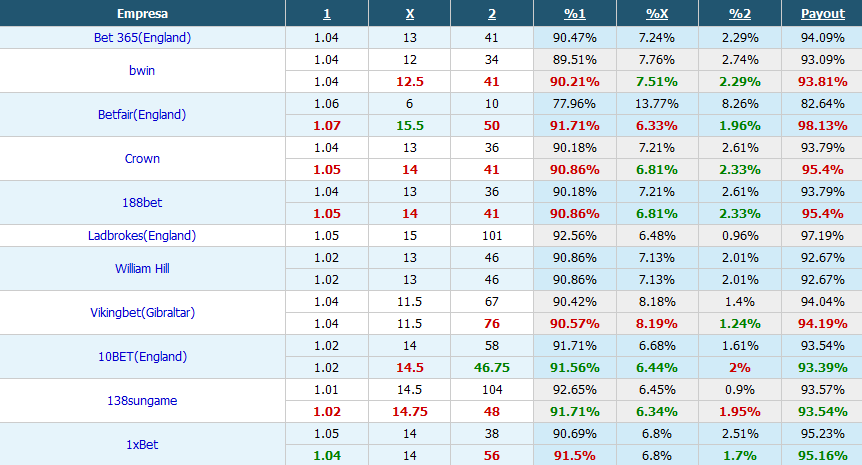This screenshot has width=862, height=465.
Task: Click 138sungame red draw odds 14.75
Action: click(410, 412)
